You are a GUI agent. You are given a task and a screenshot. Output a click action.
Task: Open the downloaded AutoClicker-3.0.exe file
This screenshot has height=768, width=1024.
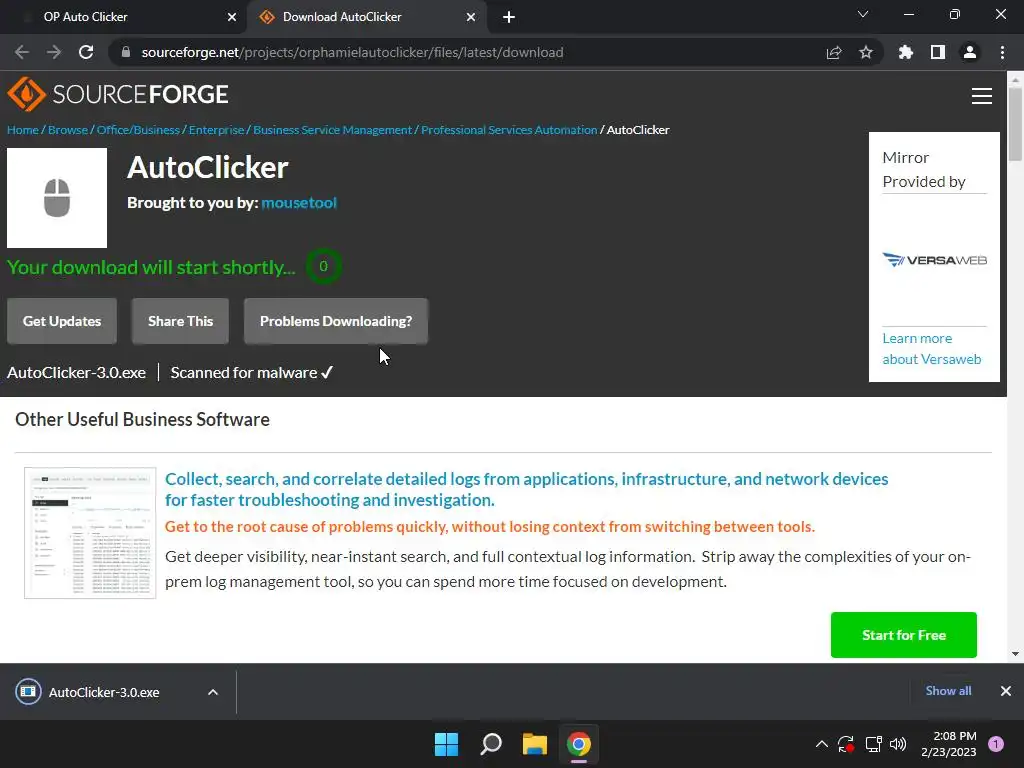[x=103, y=692]
